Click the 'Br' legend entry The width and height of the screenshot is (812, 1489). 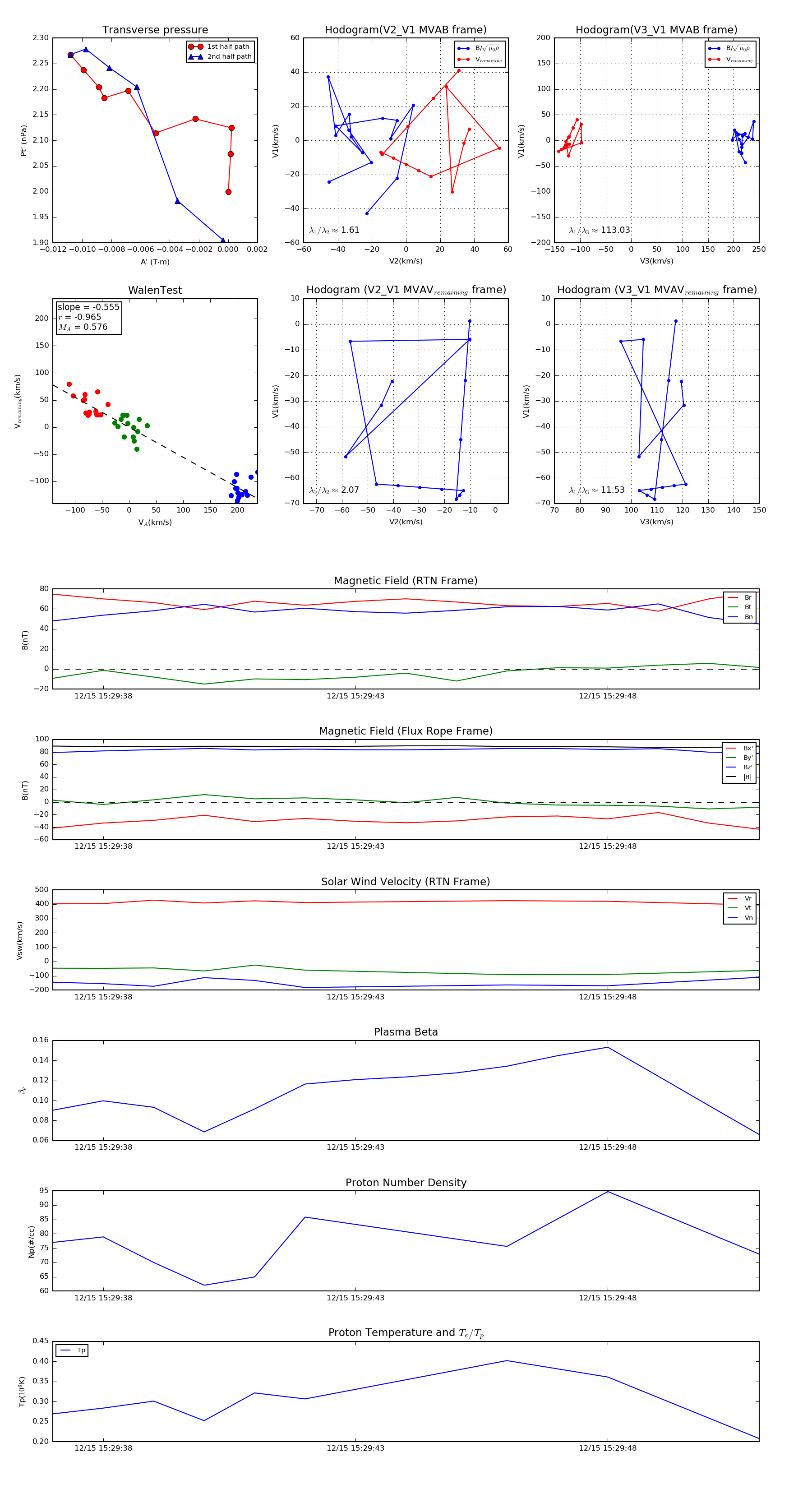(740, 598)
